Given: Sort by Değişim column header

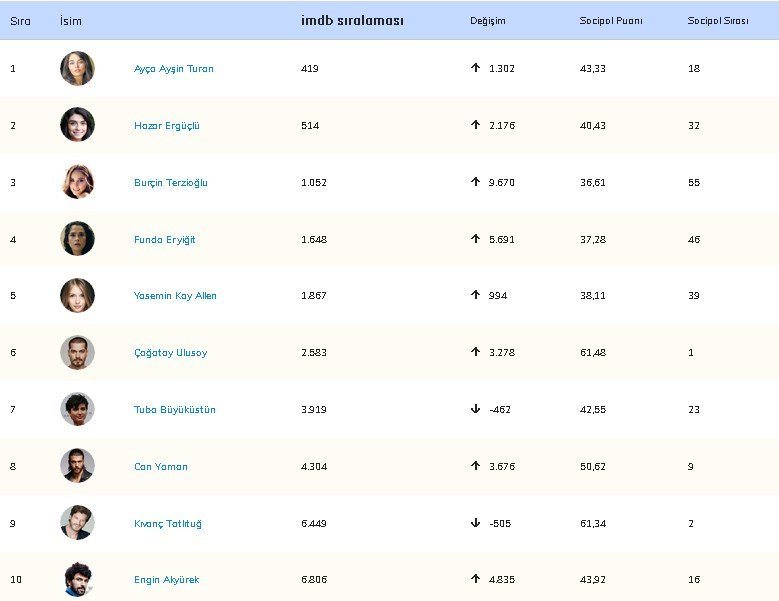Looking at the screenshot, I should [487, 21].
